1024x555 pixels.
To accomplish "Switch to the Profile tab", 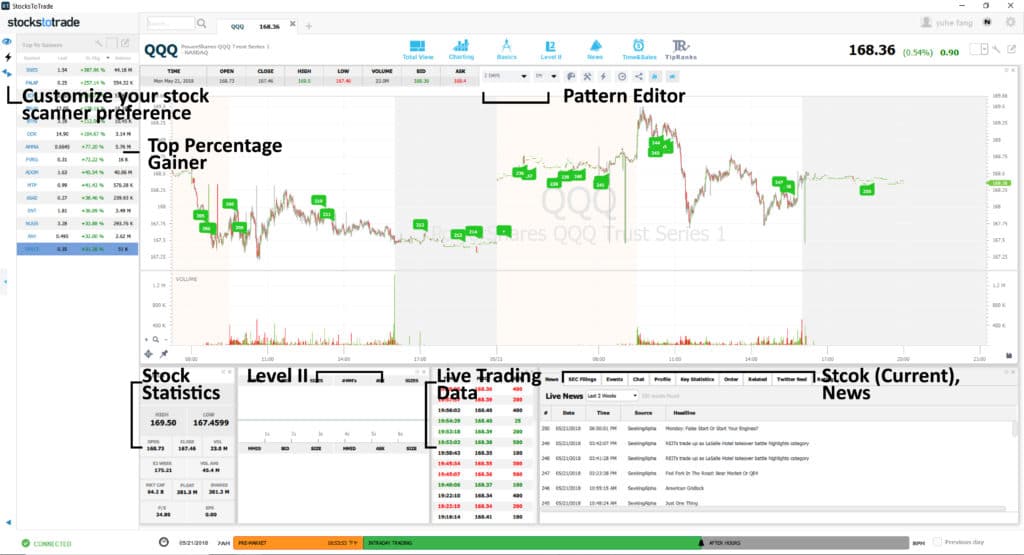I will point(662,379).
